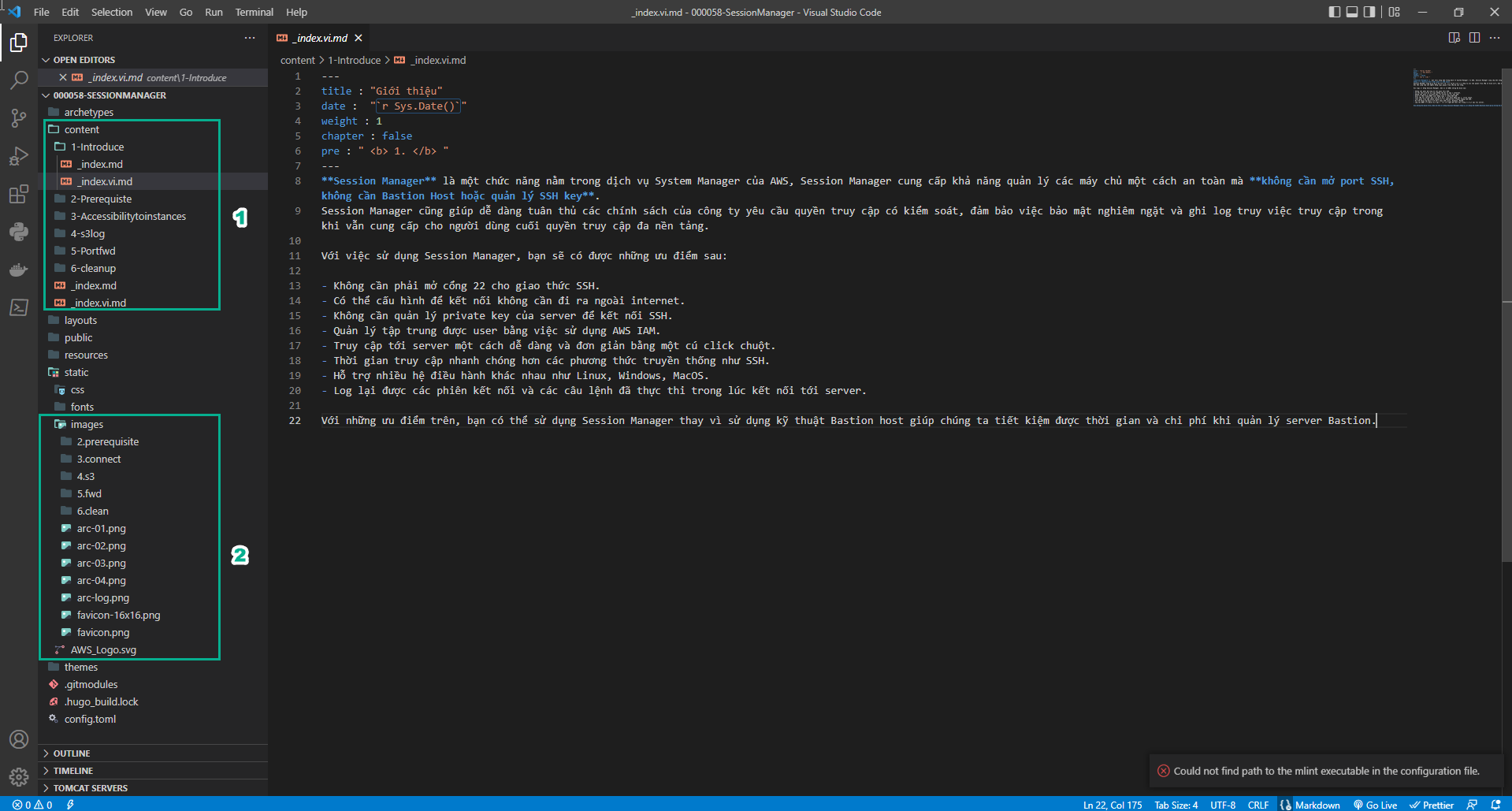Click errors and warnings count in status bar
Screen dimensions: 1512x811
point(32,805)
